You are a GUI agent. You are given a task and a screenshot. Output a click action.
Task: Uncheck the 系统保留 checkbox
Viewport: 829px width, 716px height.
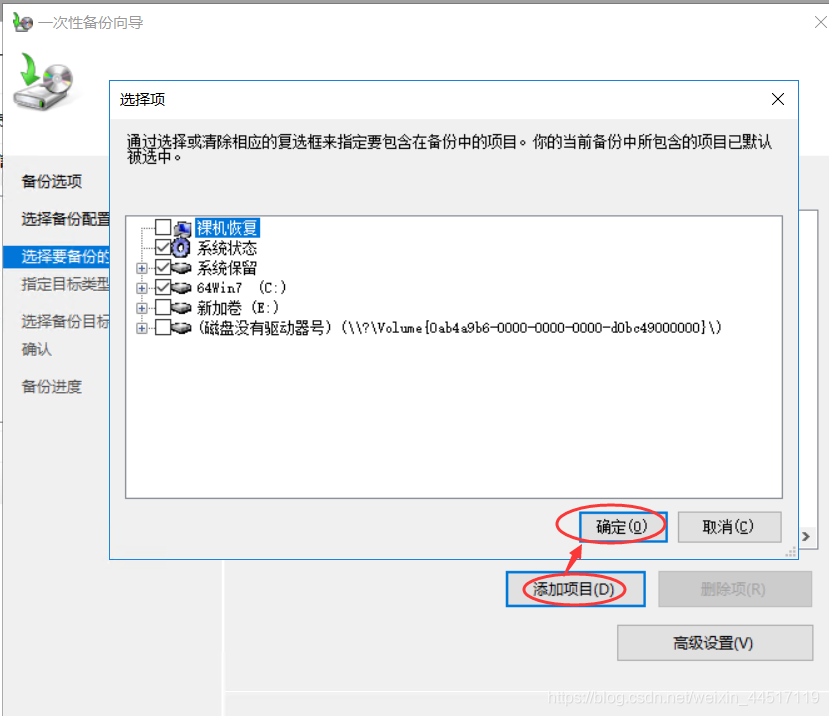163,268
